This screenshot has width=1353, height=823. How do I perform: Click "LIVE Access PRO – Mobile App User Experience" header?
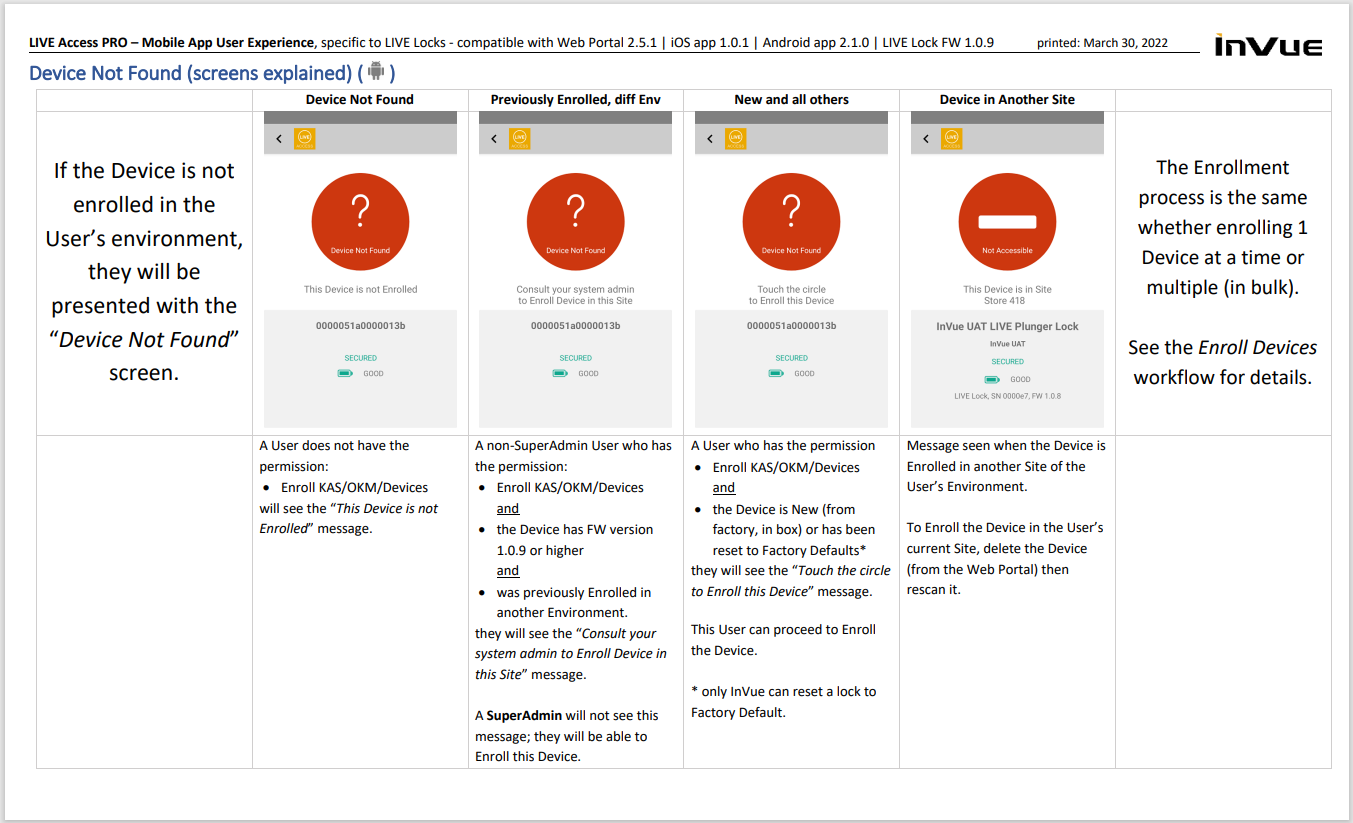pyautogui.click(x=172, y=43)
